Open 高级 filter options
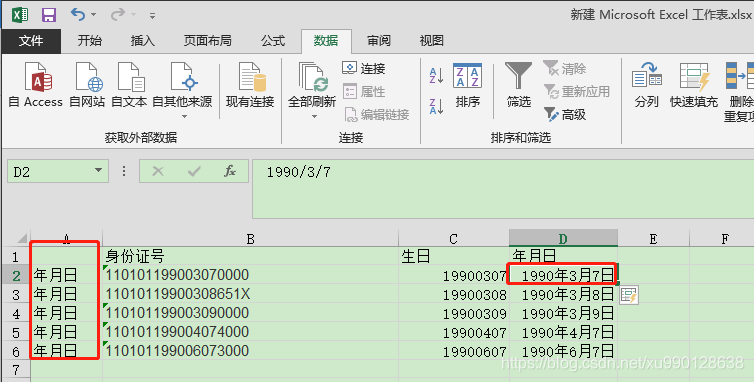 coord(565,115)
